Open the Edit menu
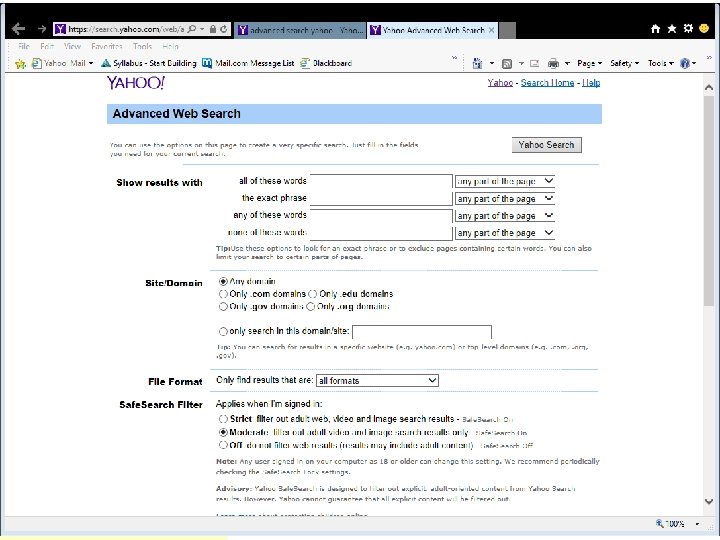 pos(47,46)
